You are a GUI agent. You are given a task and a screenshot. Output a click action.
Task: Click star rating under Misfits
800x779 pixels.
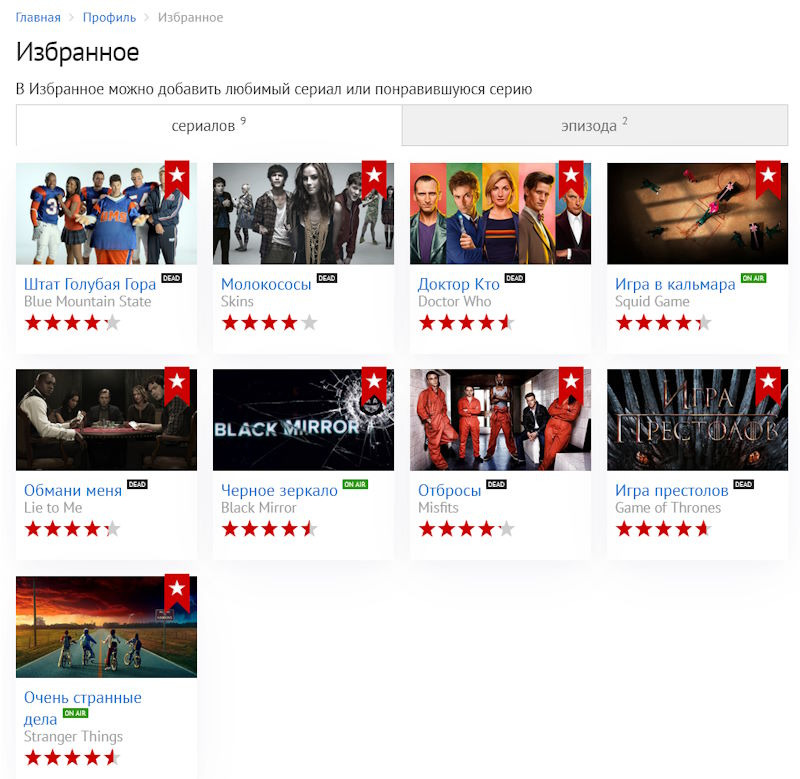pos(466,529)
